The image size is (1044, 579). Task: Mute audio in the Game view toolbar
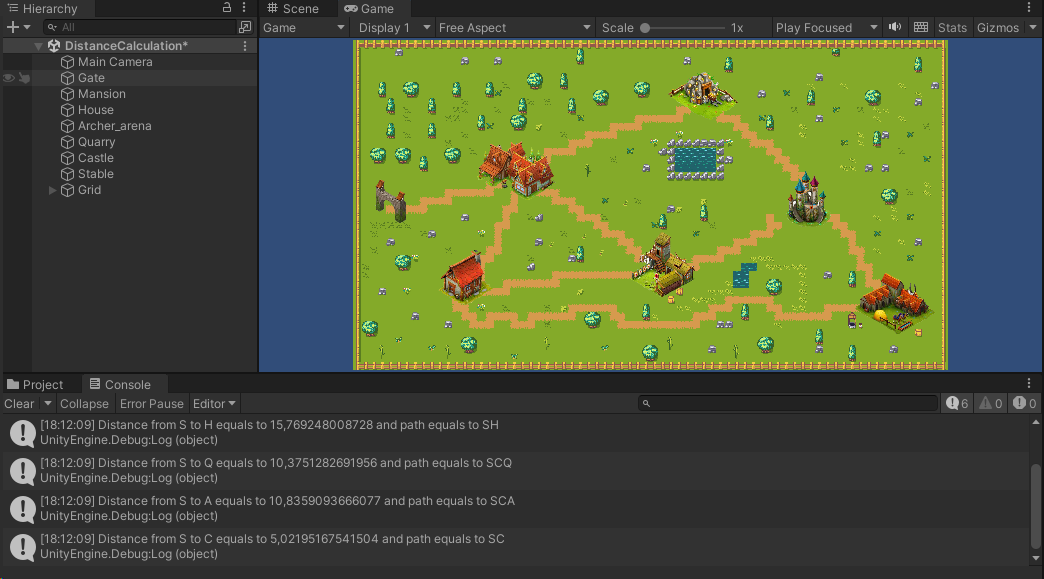pyautogui.click(x=895, y=27)
